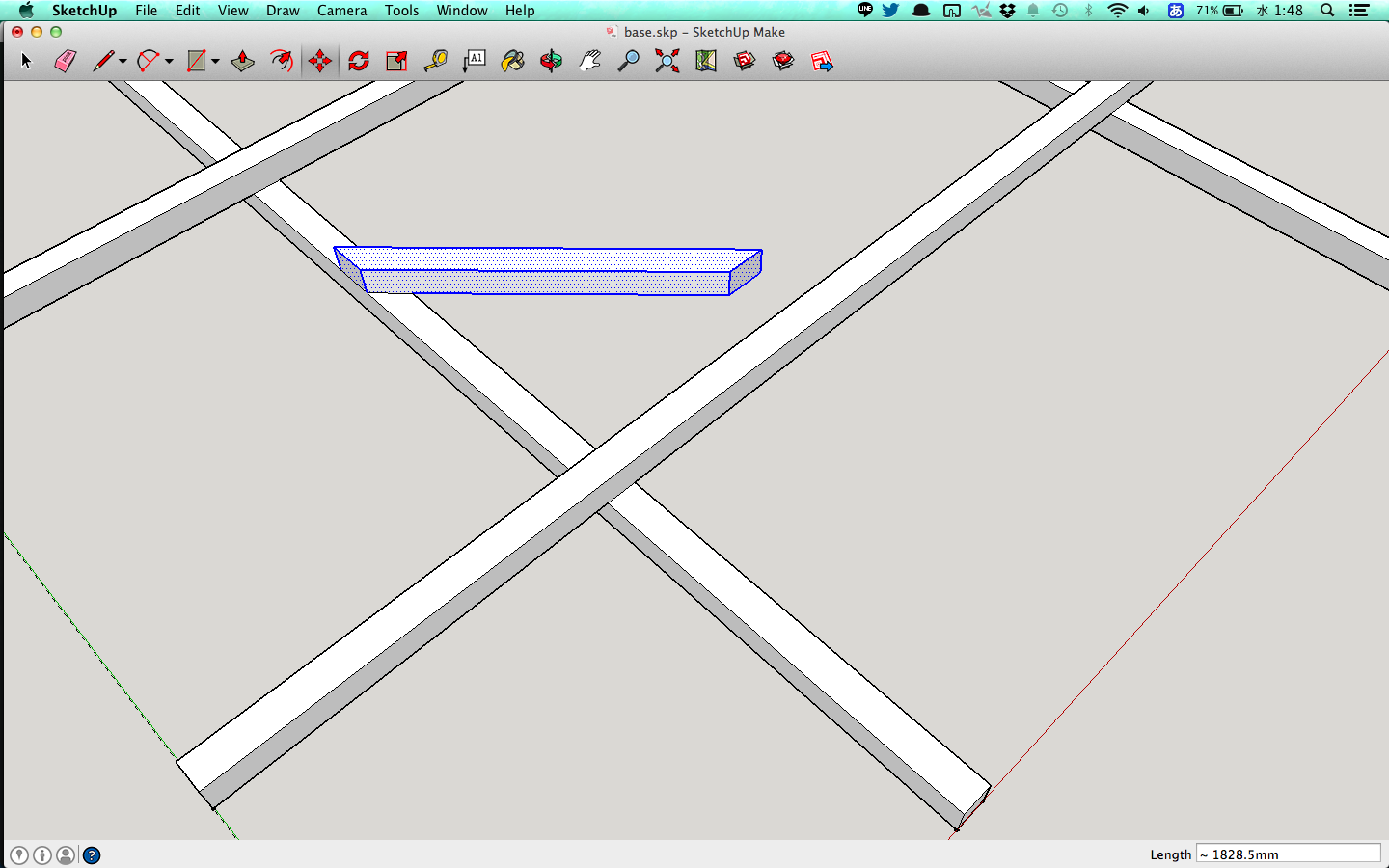Viewport: 1389px width, 868px height.
Task: Click the Length measurement input field
Action: [1288, 854]
